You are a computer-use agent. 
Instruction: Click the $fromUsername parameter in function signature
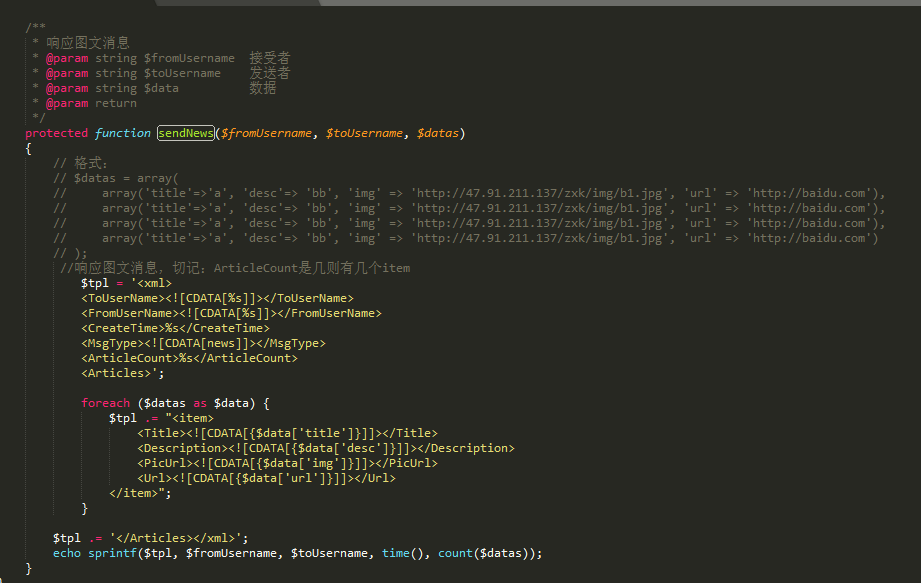268,133
